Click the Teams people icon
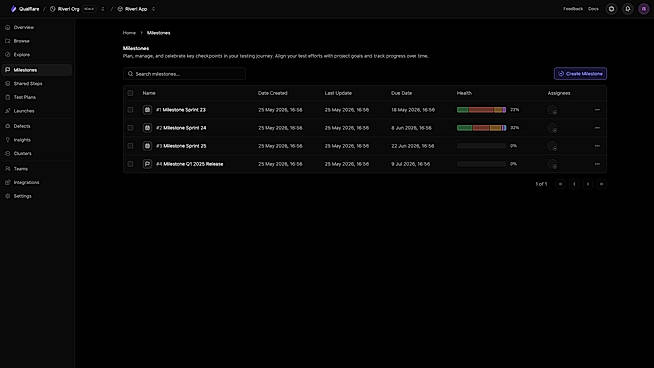Viewport: 654px width, 368px height. [8, 169]
